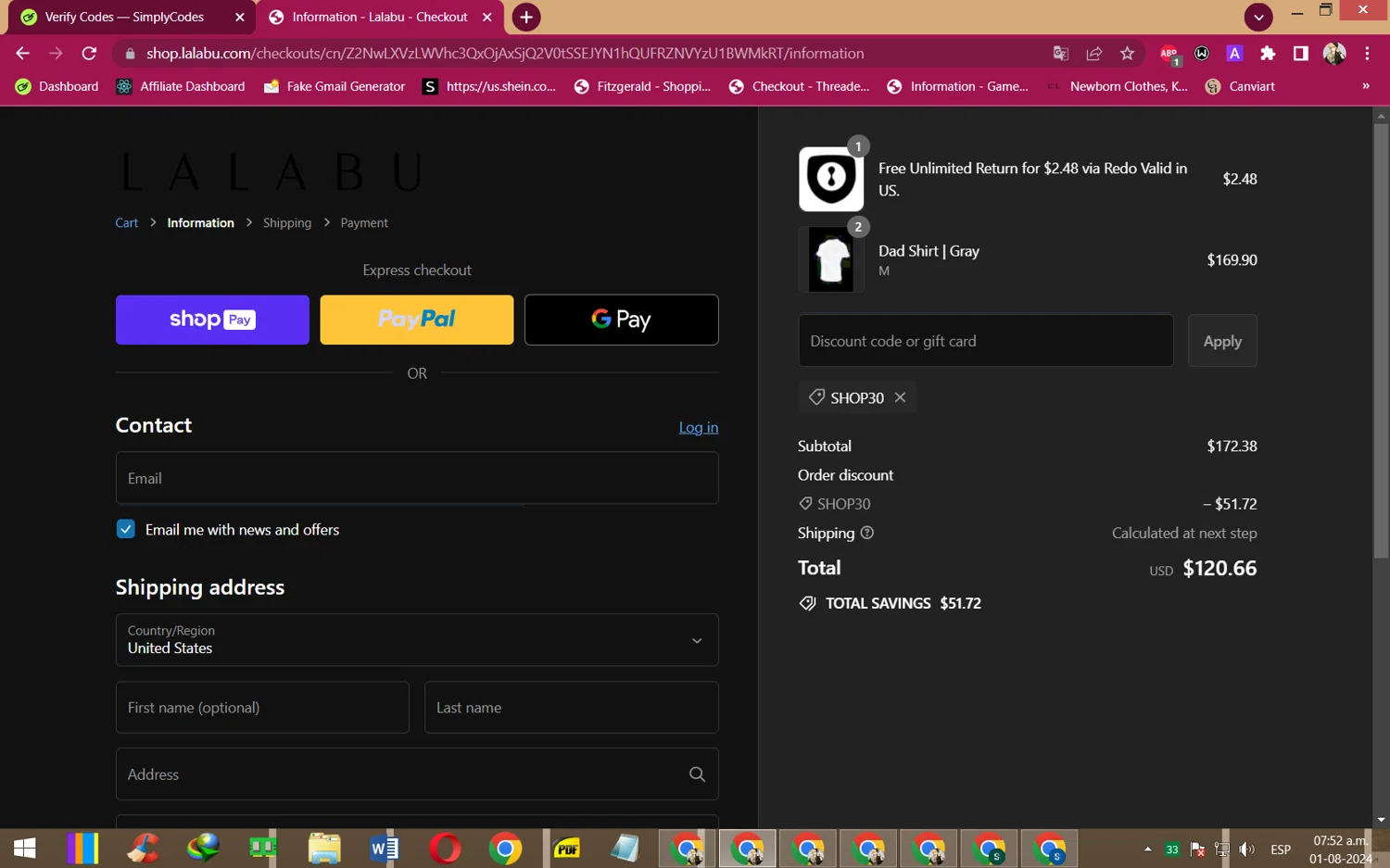Reload the checkout page
Screen dimensions: 1390x868
coord(89,54)
